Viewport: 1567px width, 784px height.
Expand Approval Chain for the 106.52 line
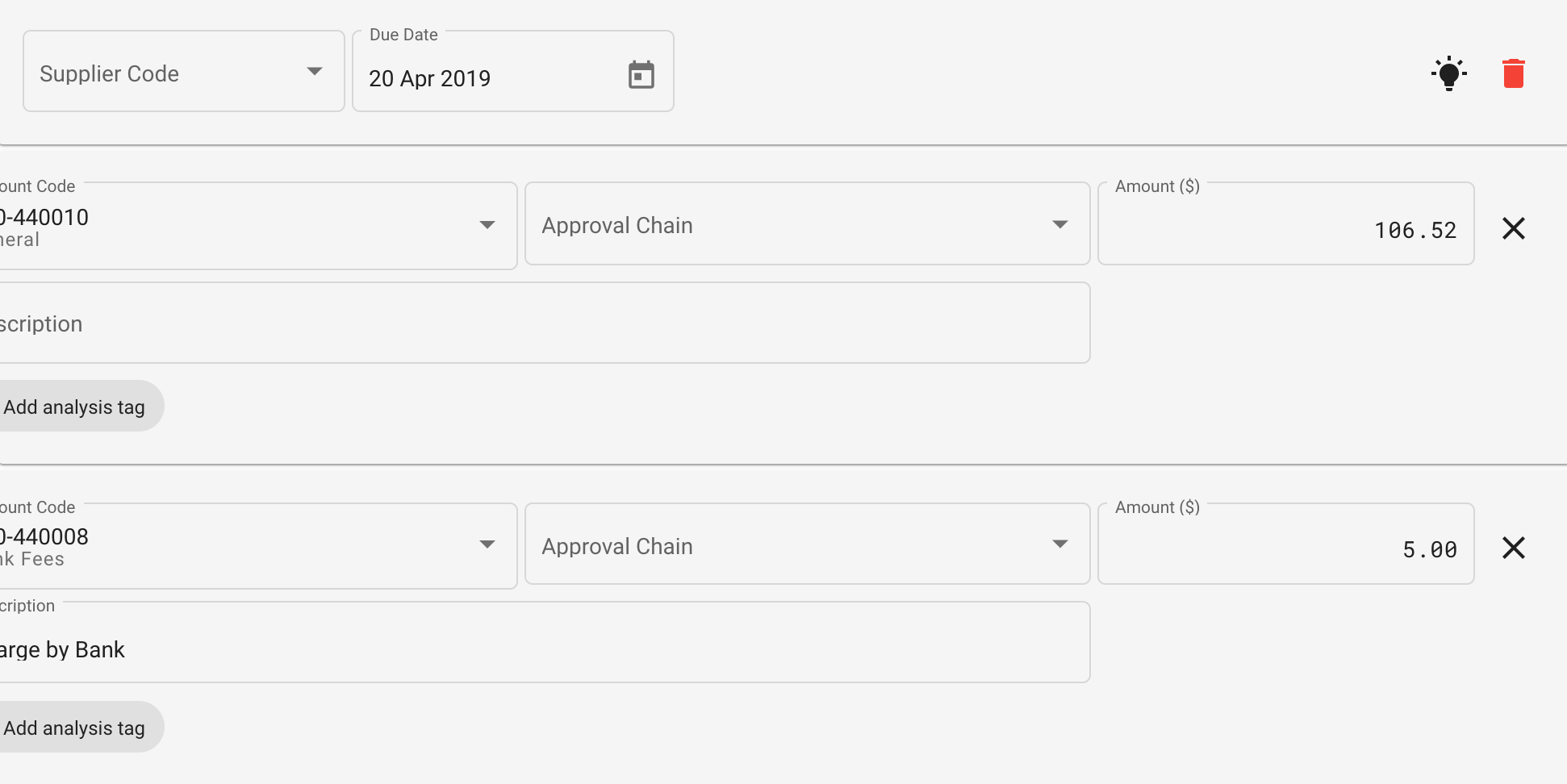(x=807, y=224)
